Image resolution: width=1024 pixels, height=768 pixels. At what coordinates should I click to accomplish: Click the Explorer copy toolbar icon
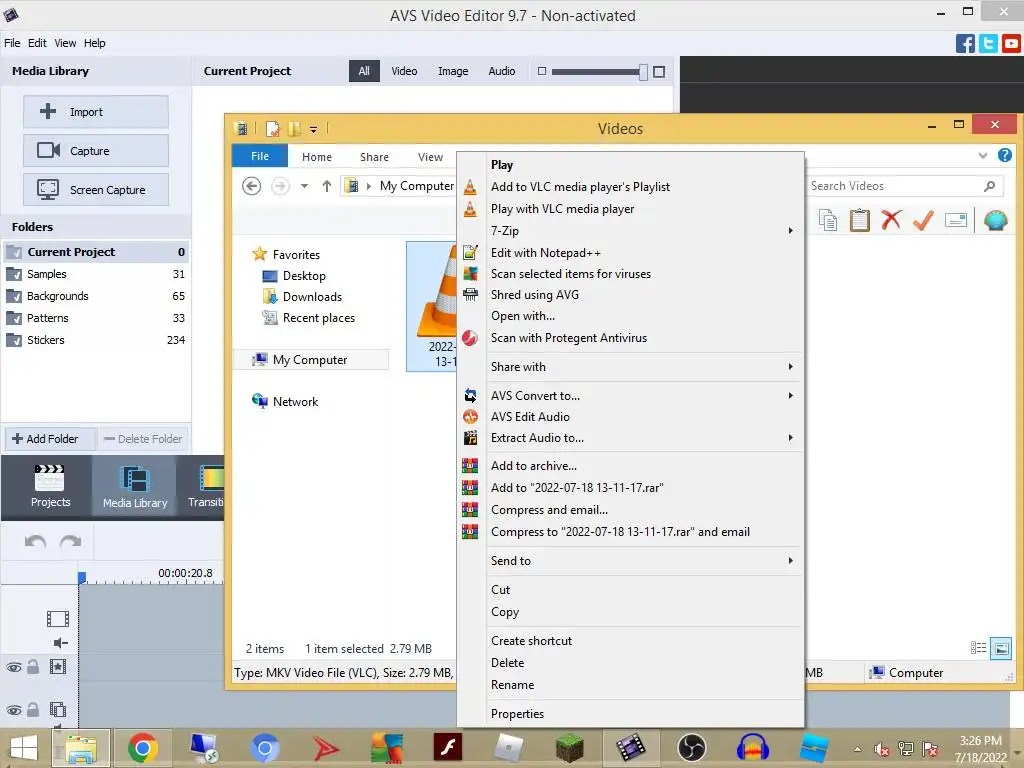coord(827,220)
